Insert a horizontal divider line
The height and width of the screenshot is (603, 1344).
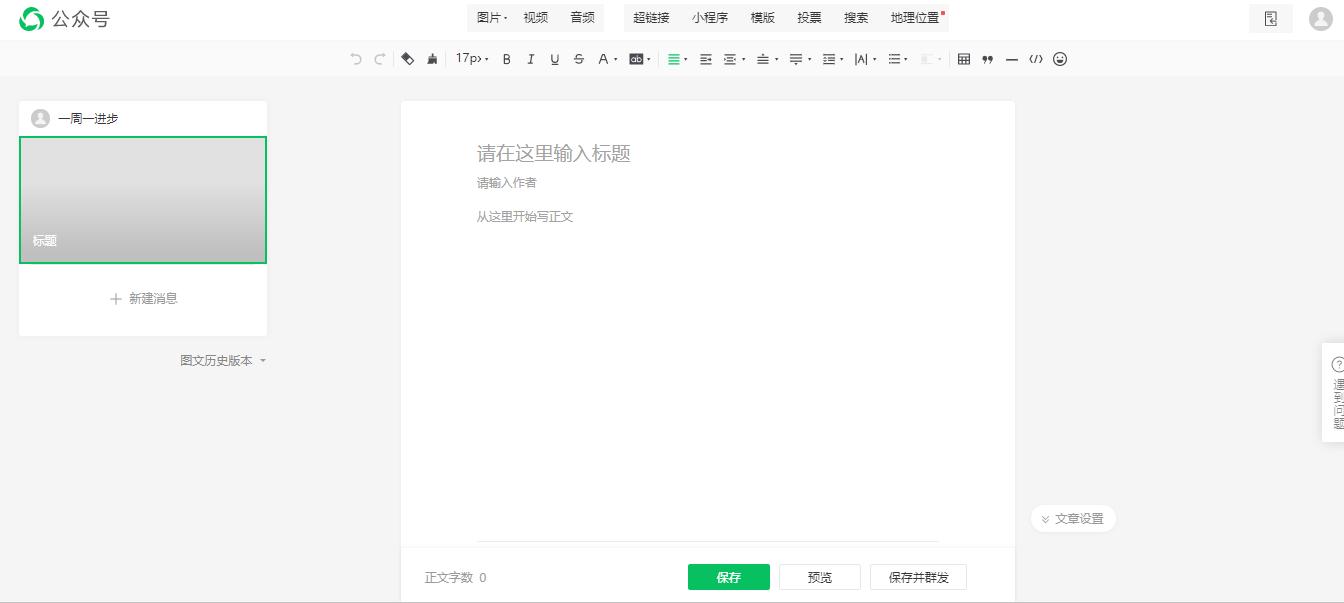pyautogui.click(x=1012, y=59)
